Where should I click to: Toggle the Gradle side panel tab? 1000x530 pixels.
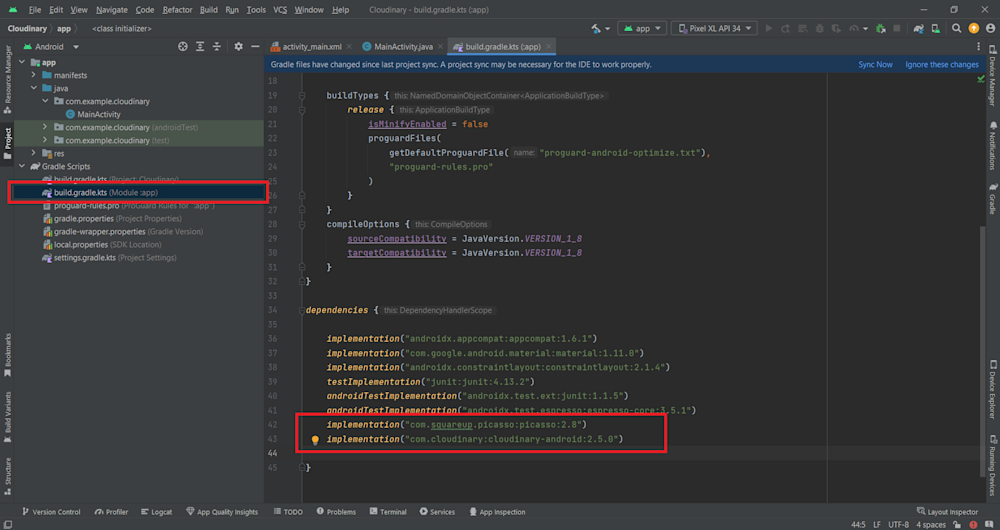pyautogui.click(x=993, y=198)
